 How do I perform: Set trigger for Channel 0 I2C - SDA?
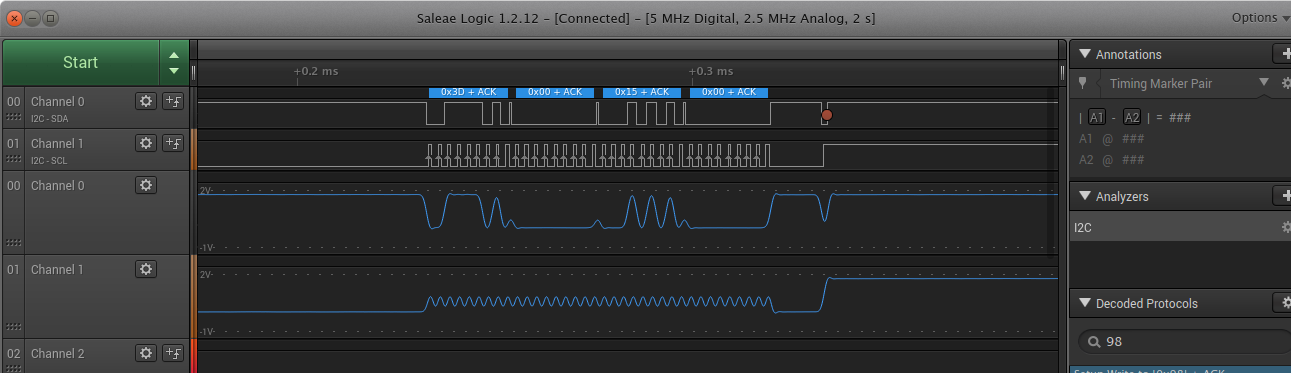tap(172, 101)
